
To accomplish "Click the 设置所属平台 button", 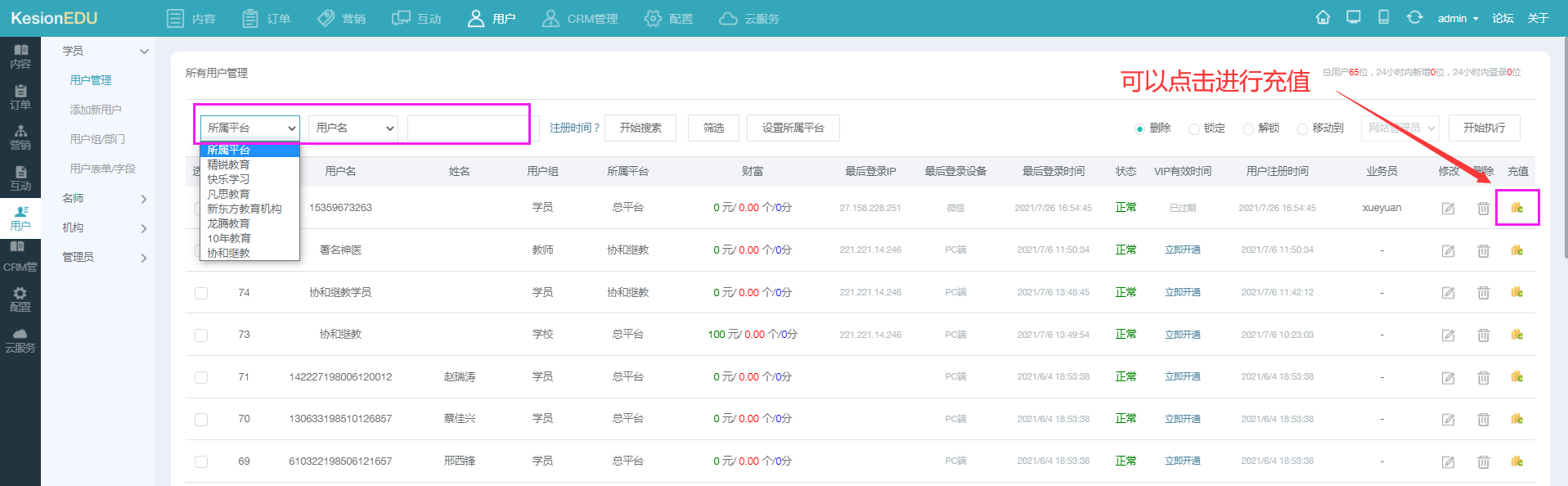I will pos(793,128).
